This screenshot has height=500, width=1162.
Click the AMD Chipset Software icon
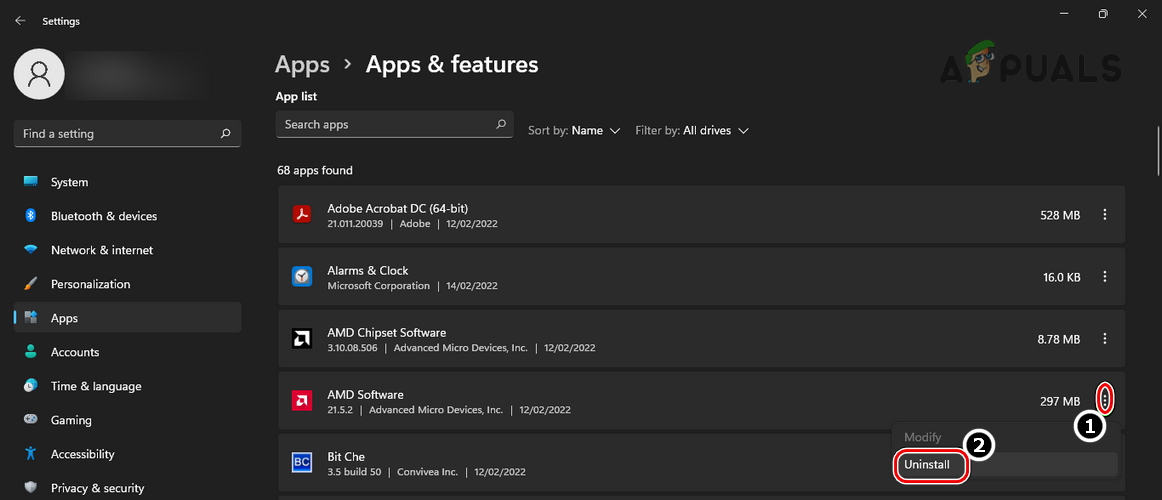[x=301, y=339]
